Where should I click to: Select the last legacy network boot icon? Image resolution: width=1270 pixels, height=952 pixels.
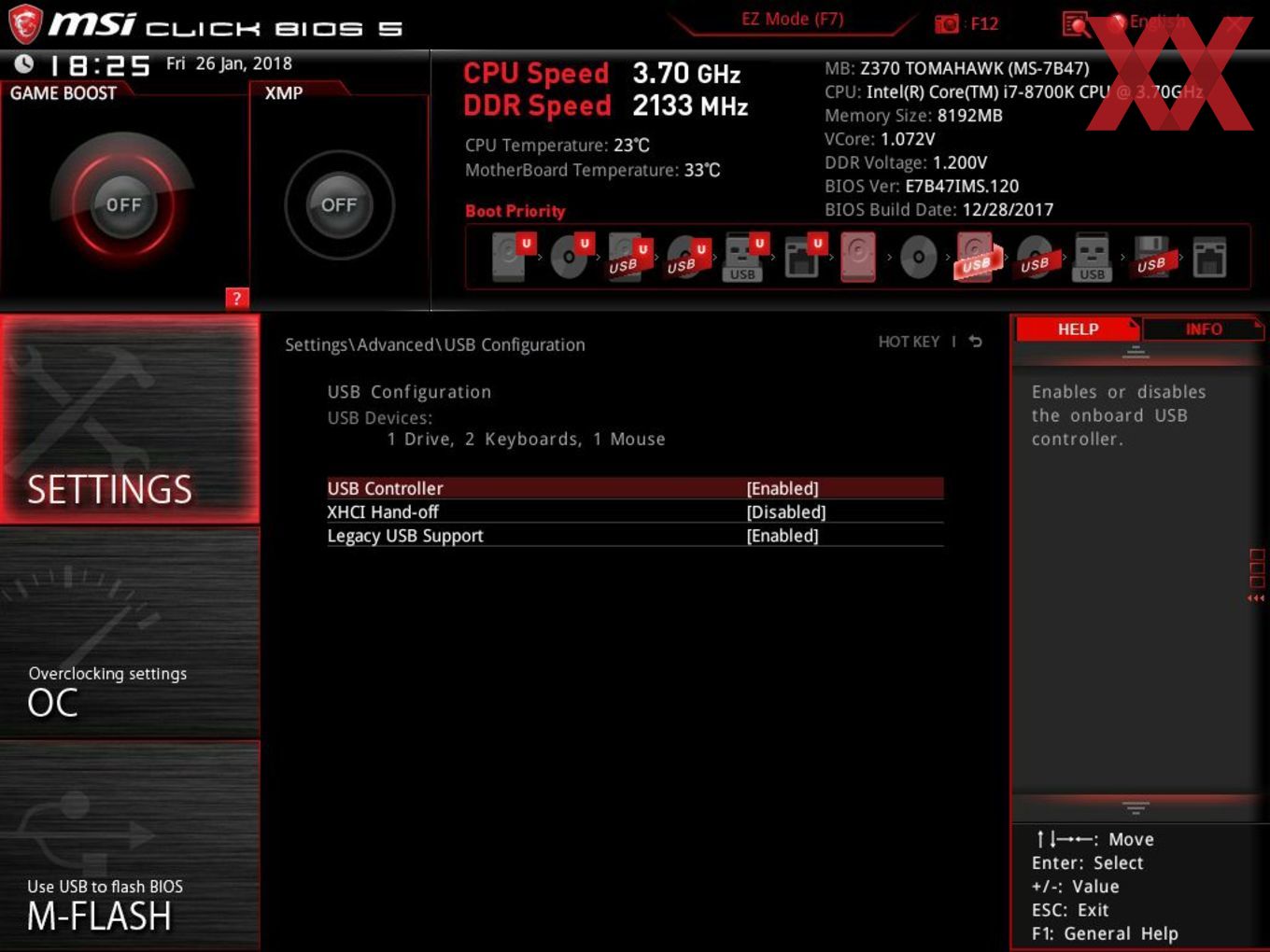coord(1209,258)
